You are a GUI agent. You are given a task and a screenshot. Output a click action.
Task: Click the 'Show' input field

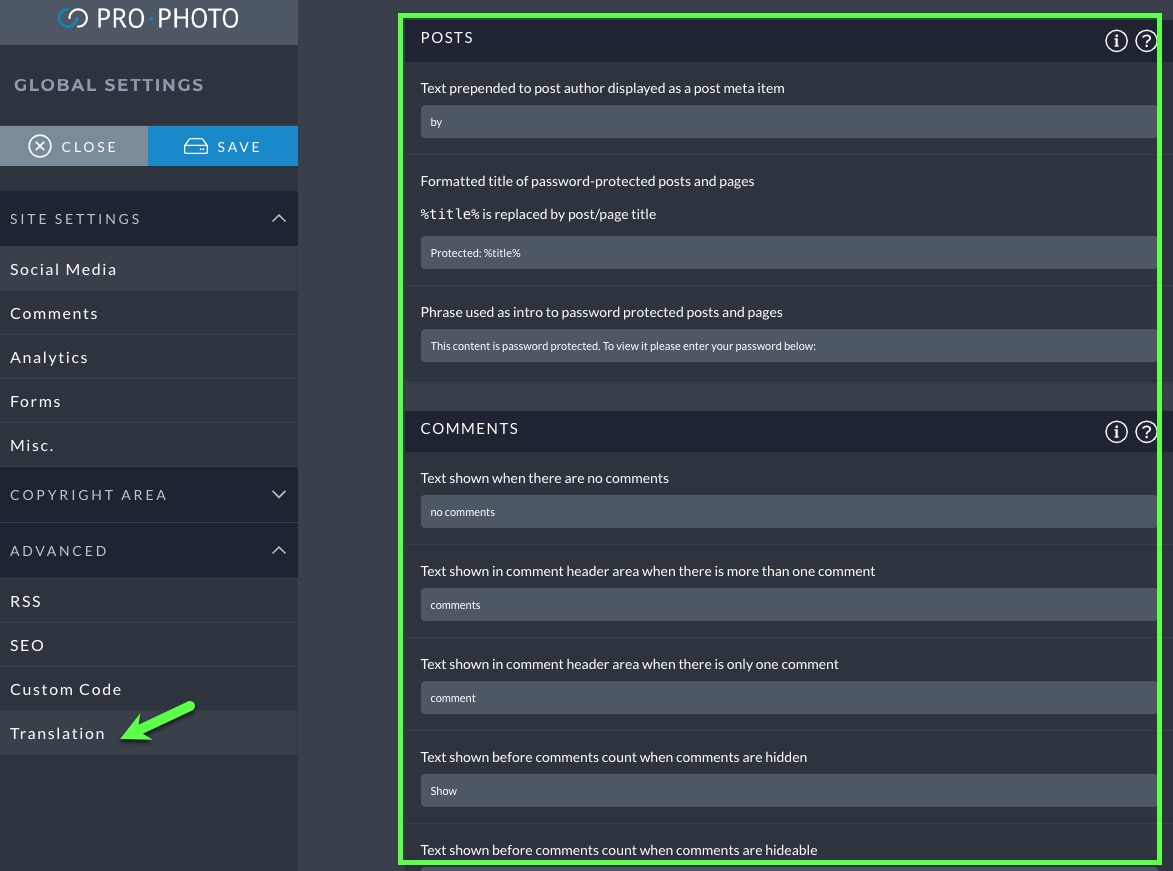788,791
